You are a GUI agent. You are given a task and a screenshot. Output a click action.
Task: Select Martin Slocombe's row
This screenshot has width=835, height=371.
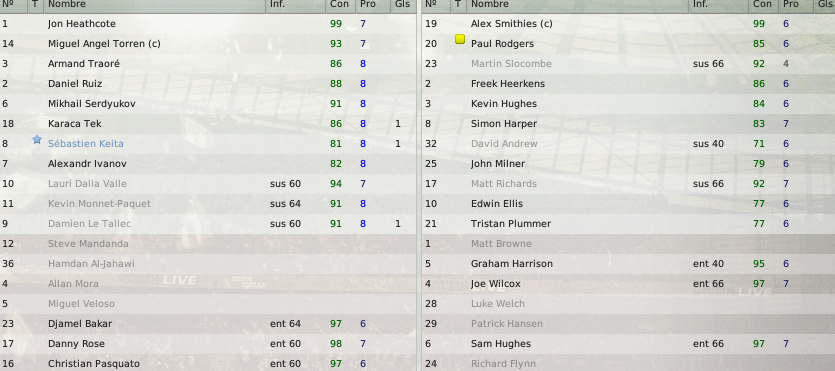(x=628, y=64)
